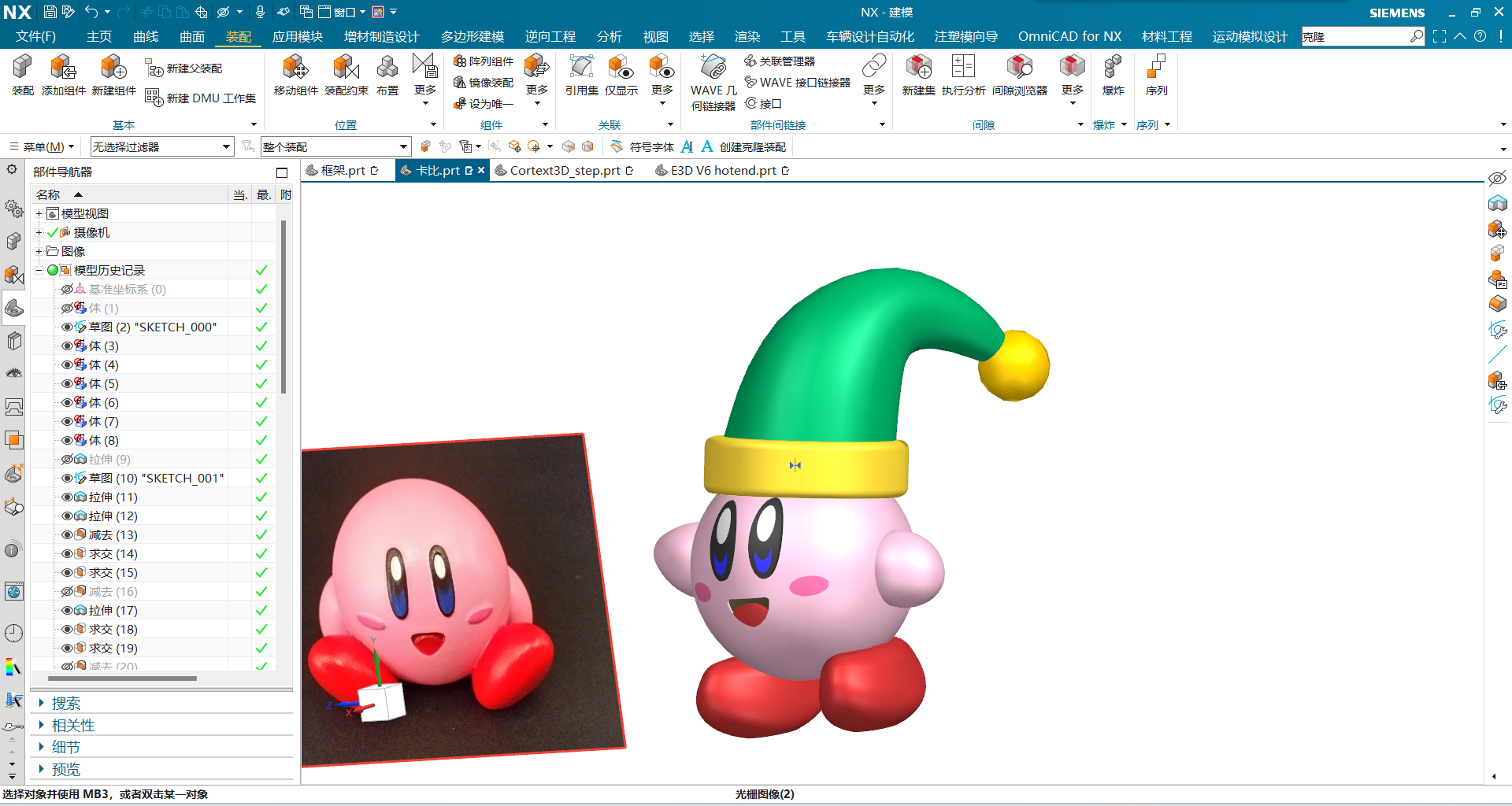Open the 符号字体 symbol font tool
Viewport: 1512px width, 806px height.
(643, 147)
